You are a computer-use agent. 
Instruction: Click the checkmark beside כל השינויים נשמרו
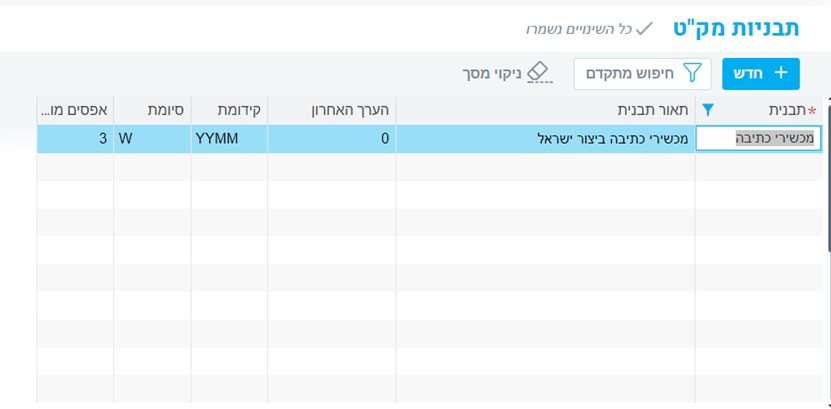[644, 28]
